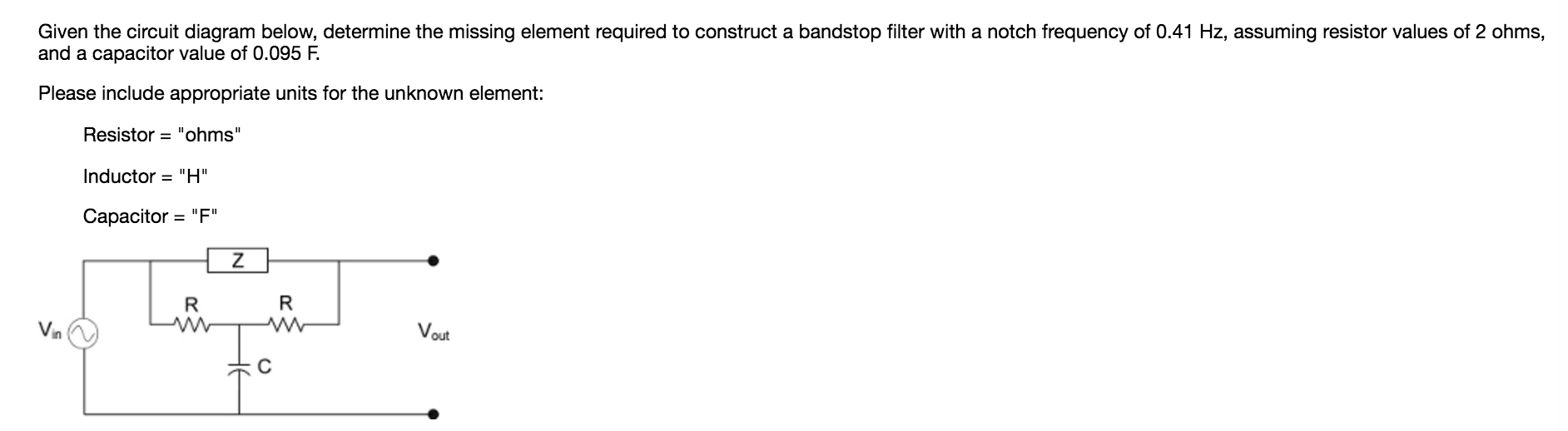
Task: Click the Z impedance box in circuit
Action: click(x=237, y=261)
